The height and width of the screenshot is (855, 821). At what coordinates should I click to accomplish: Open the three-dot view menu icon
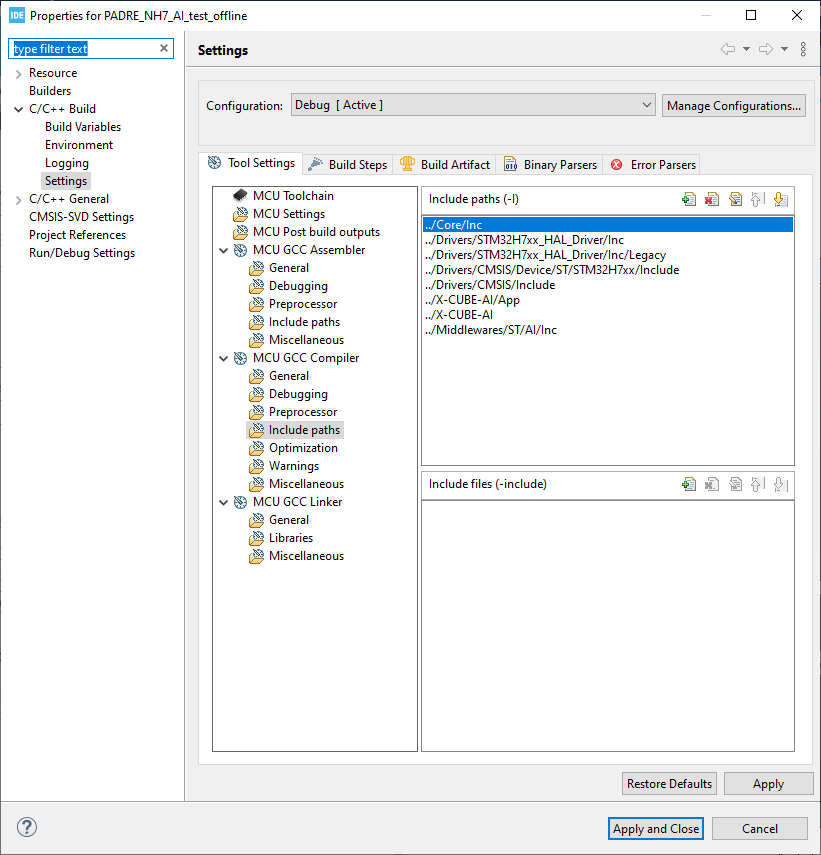803,49
